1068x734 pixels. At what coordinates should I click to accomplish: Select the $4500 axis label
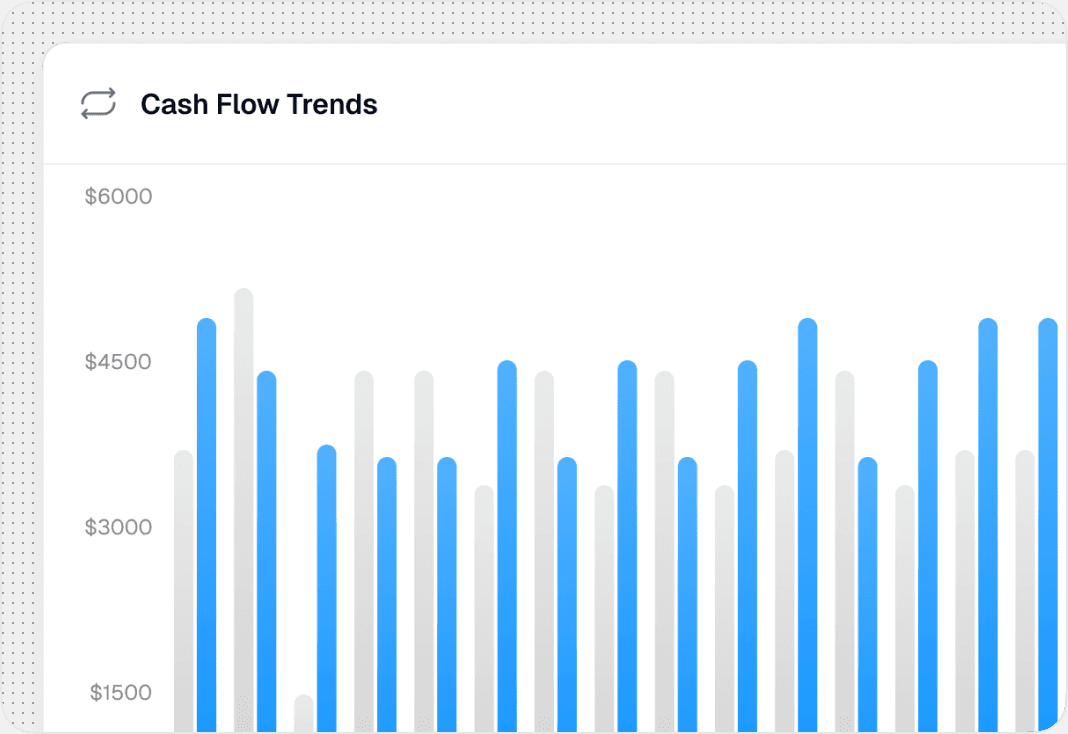pos(118,361)
